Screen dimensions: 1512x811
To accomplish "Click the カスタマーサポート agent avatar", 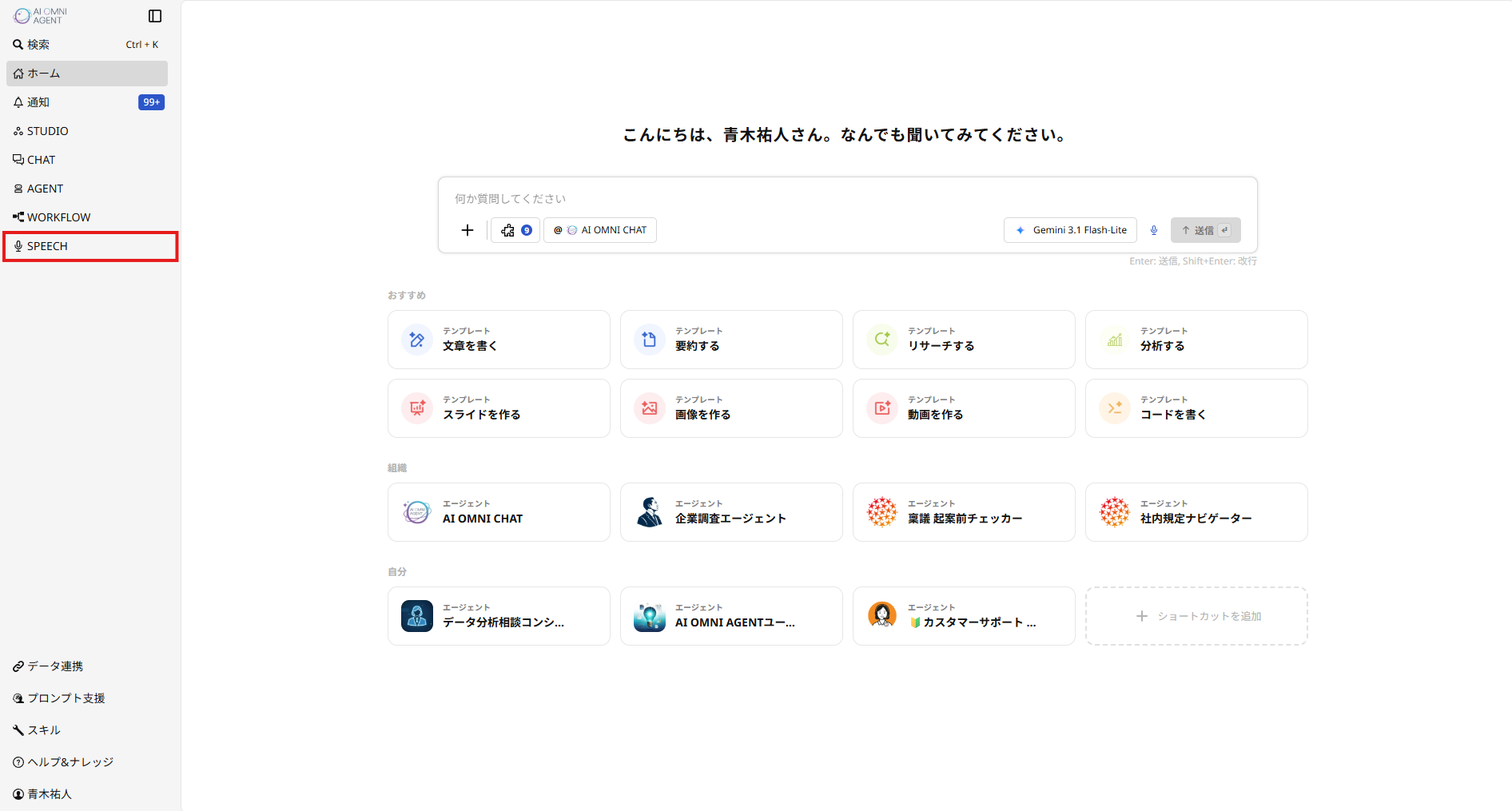I will click(882, 616).
